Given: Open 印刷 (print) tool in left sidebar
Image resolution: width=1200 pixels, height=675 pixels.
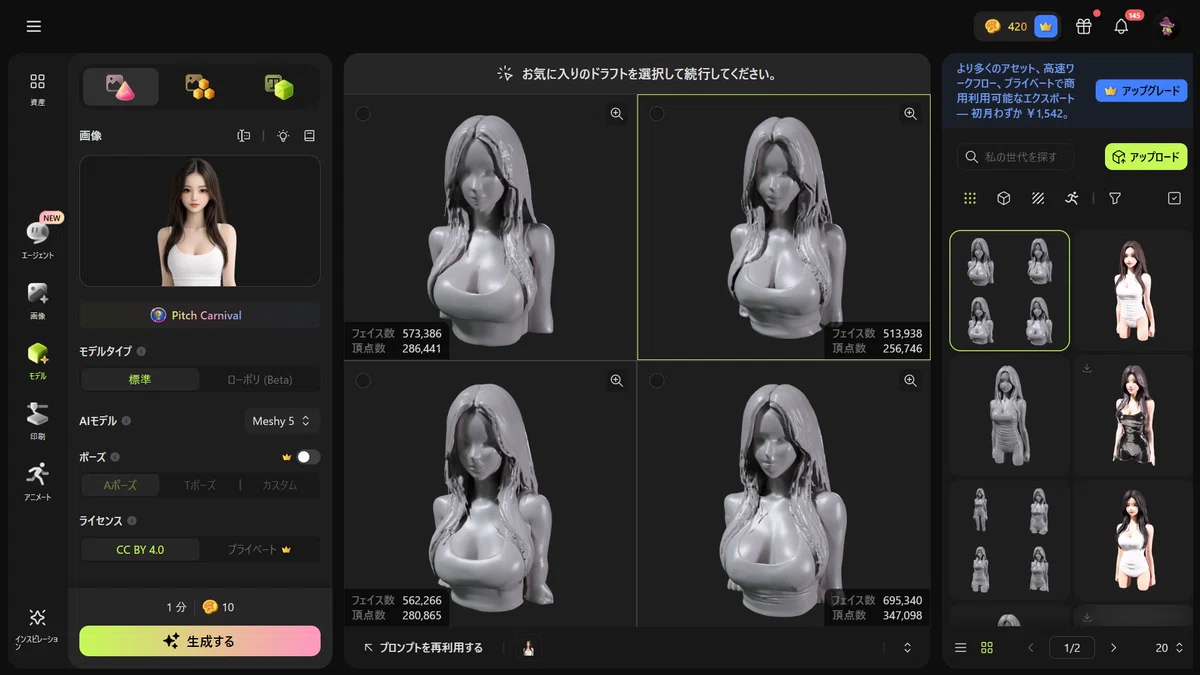Looking at the screenshot, I should coord(37,421).
